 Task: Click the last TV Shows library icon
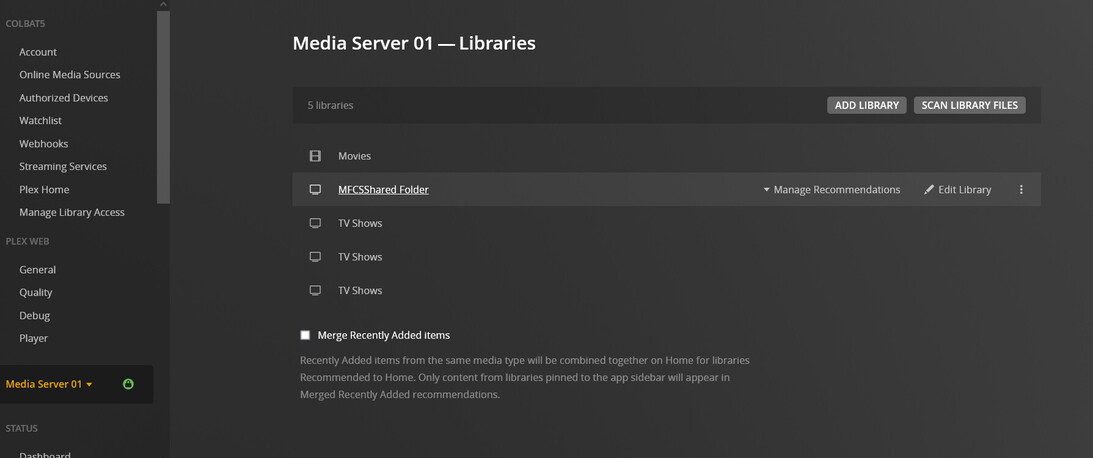(315, 291)
